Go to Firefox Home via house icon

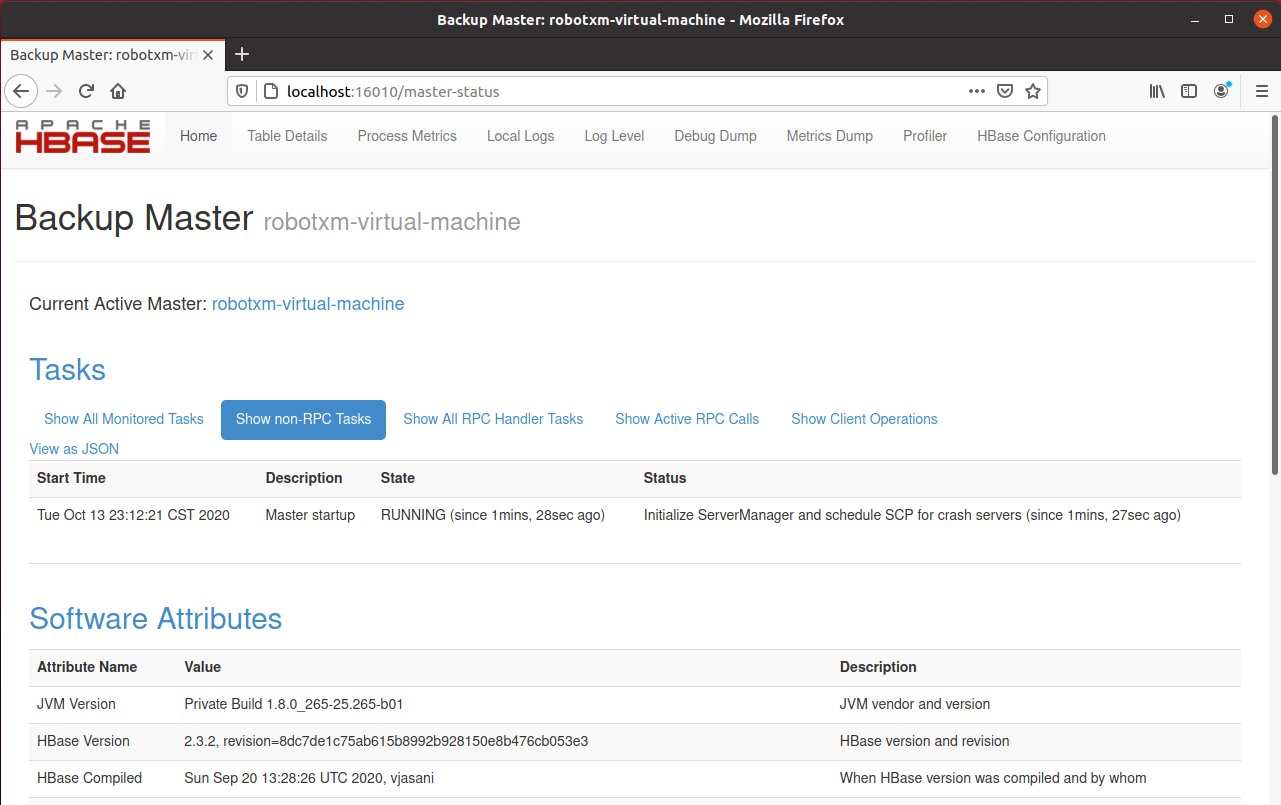click(118, 91)
